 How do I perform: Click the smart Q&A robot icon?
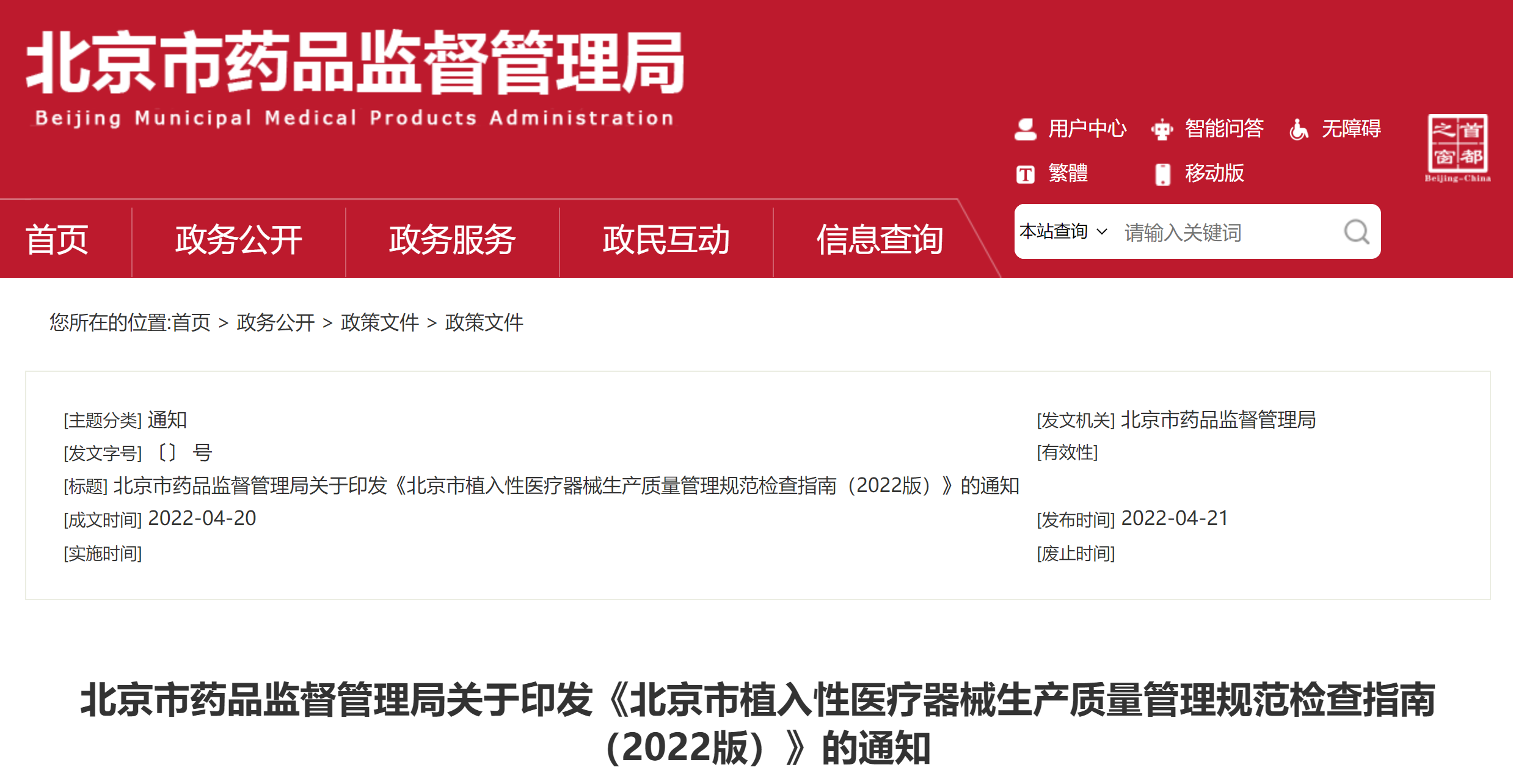1162,129
